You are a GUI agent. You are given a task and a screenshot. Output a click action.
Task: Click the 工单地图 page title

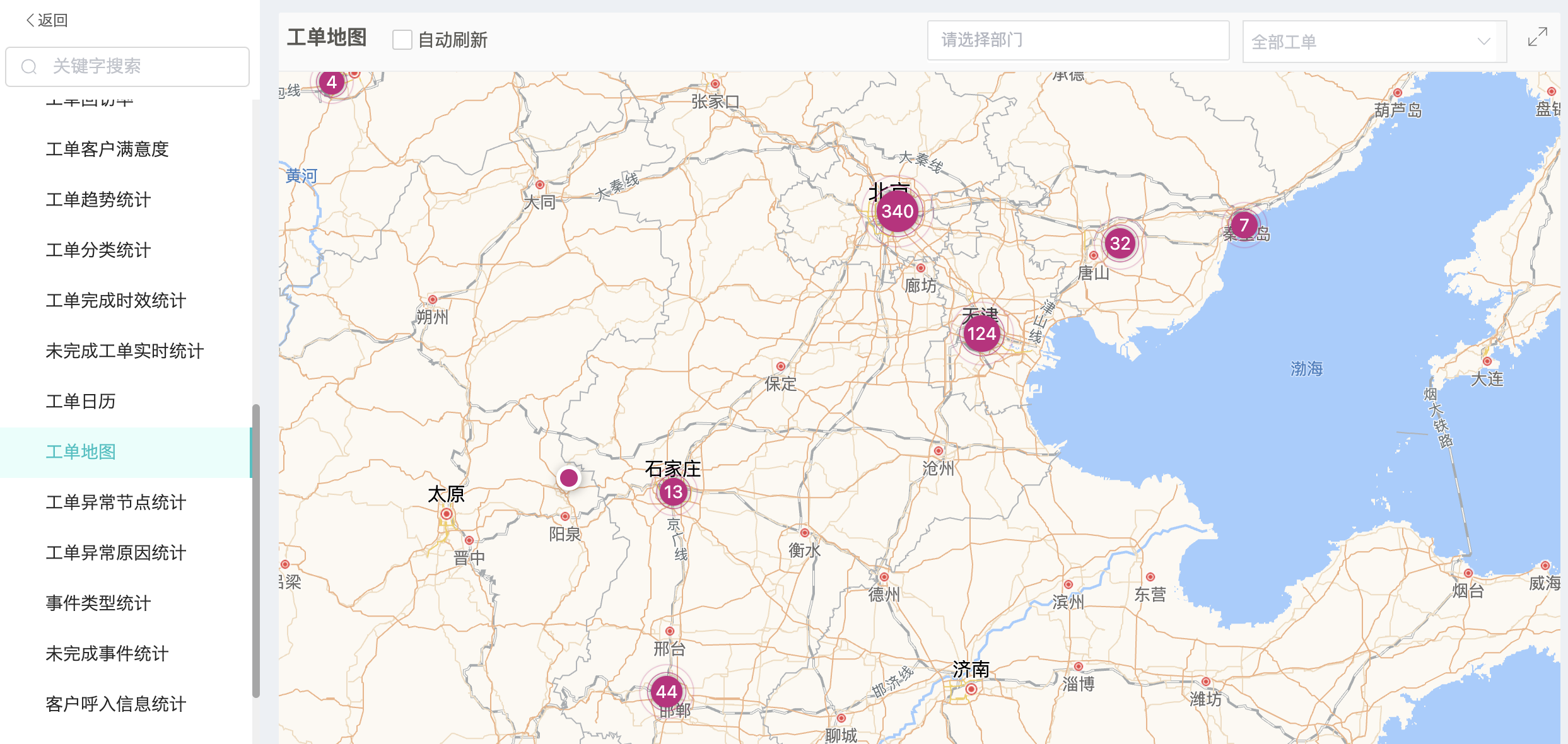pos(327,38)
